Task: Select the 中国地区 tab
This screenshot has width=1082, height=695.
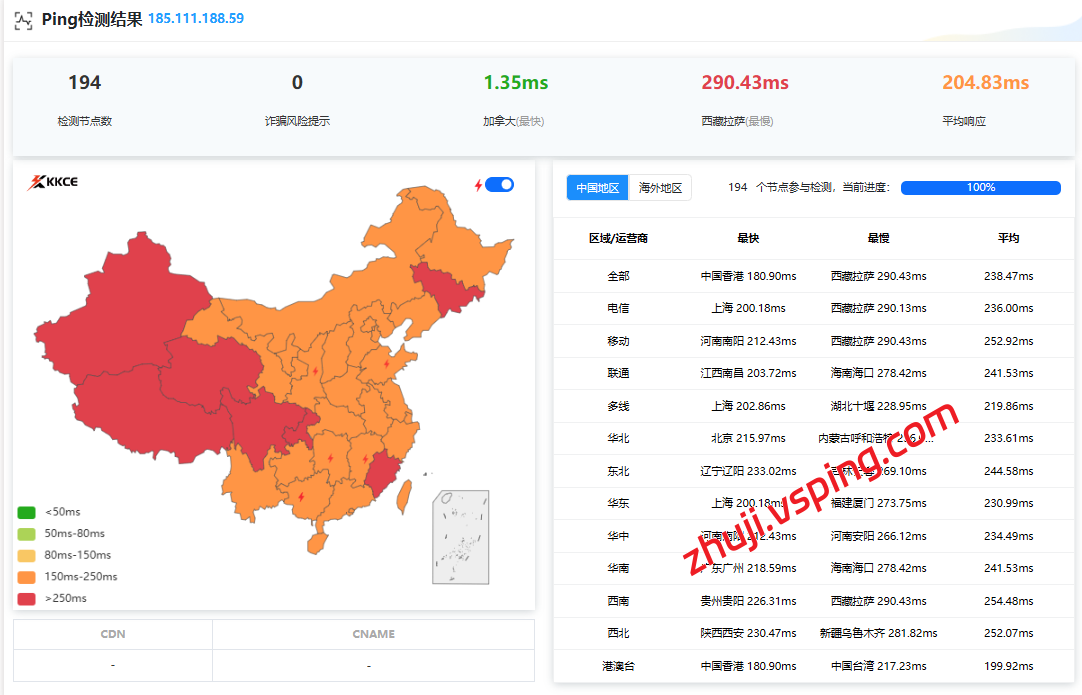Action: coord(598,188)
